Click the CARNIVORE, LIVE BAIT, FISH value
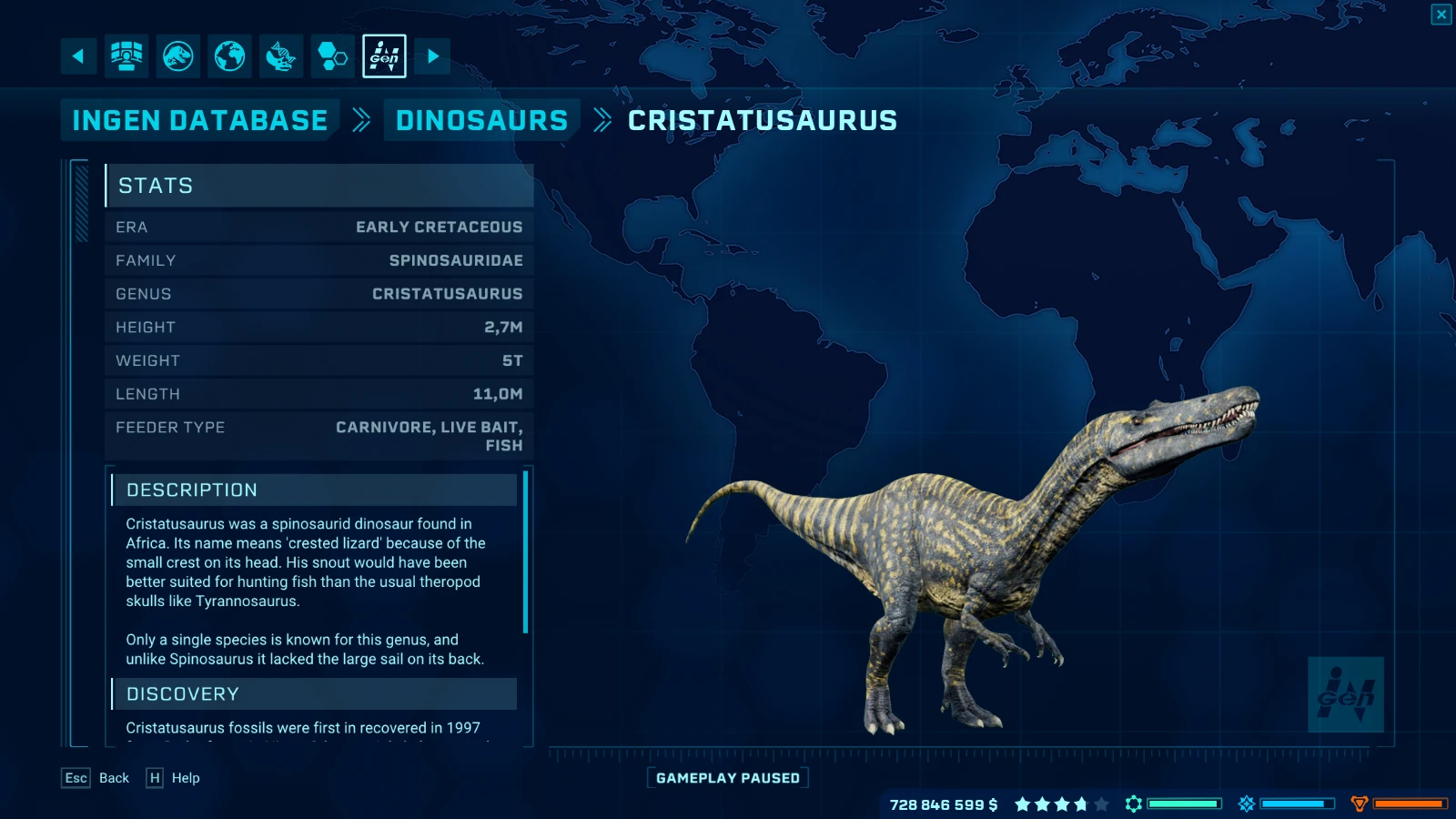Viewport: 1456px width, 819px height. pyautogui.click(x=430, y=436)
